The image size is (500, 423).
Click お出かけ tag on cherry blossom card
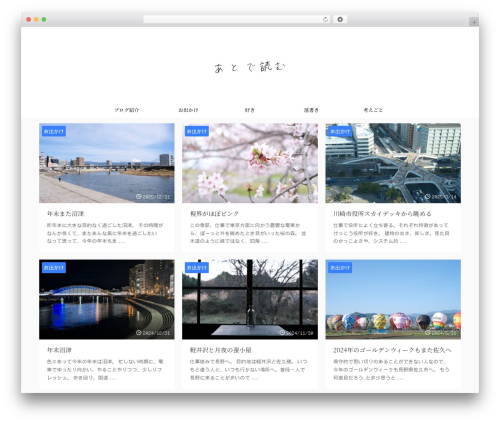point(197,131)
